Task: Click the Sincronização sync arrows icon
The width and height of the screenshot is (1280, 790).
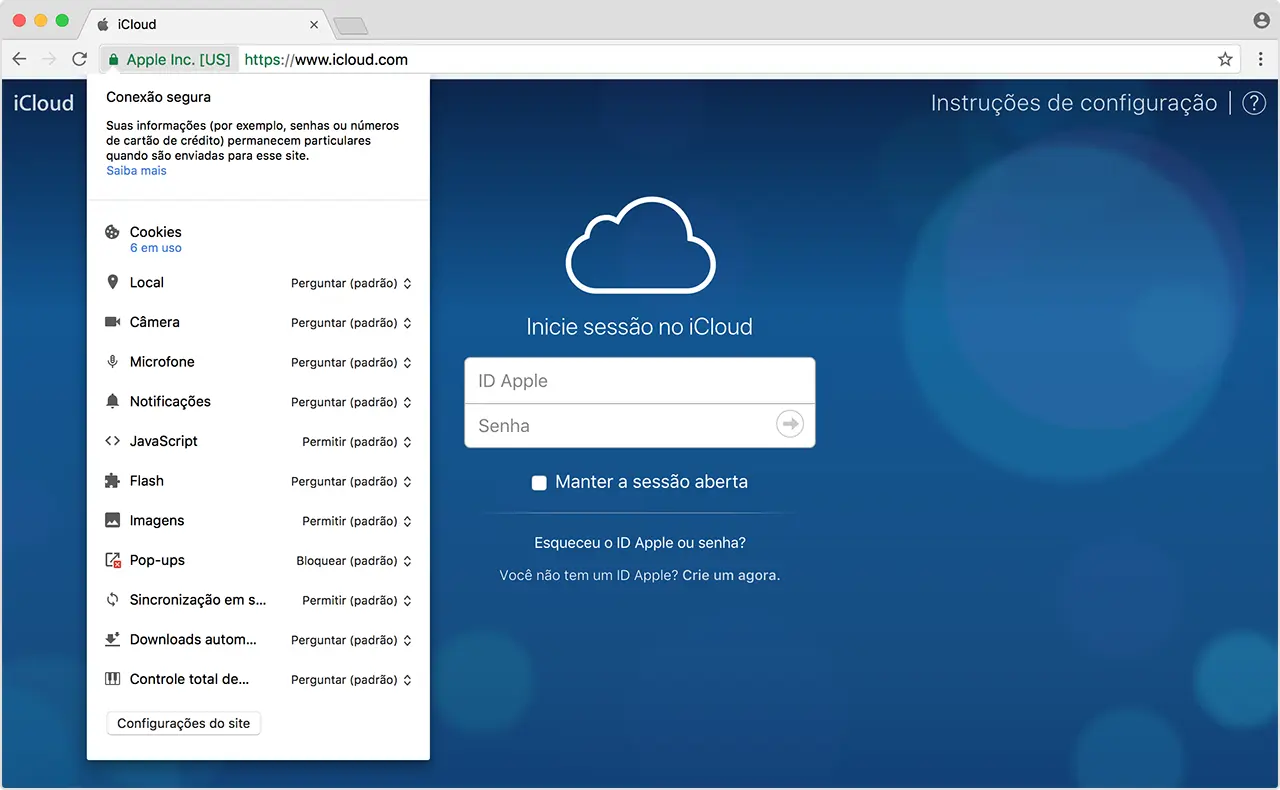Action: coord(112,600)
